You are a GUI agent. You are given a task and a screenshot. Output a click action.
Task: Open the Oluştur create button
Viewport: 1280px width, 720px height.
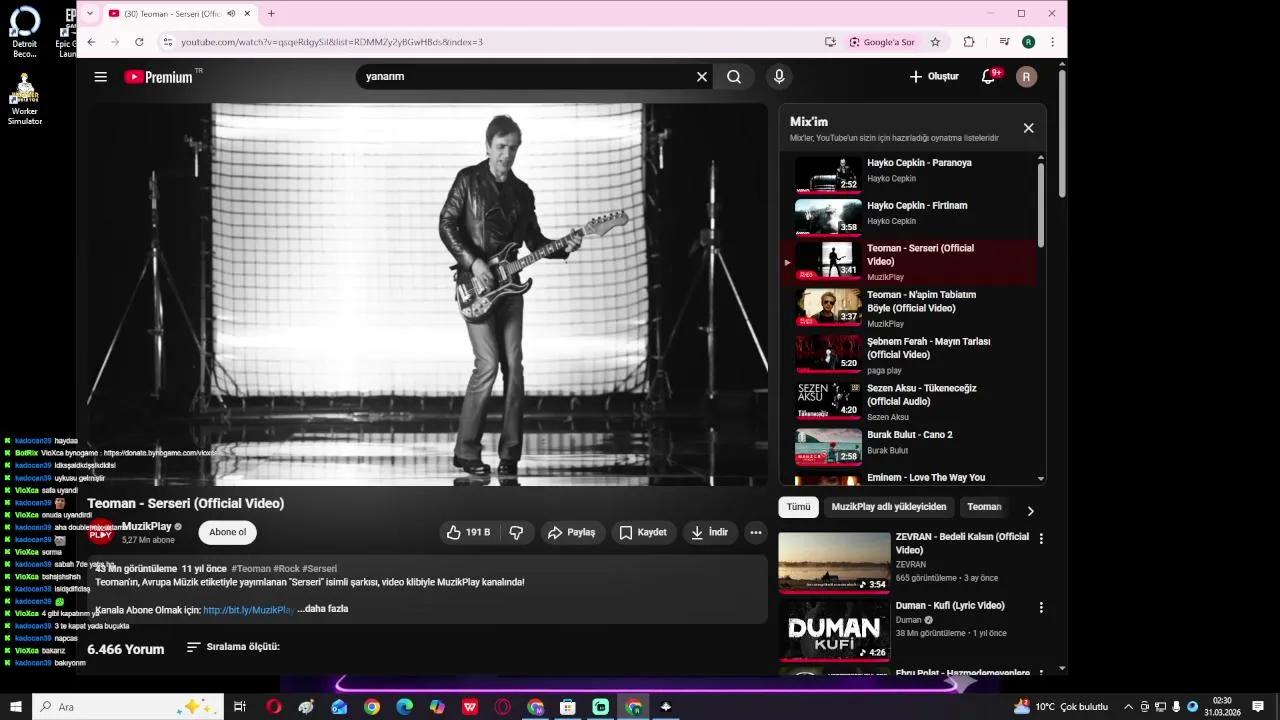point(934,77)
